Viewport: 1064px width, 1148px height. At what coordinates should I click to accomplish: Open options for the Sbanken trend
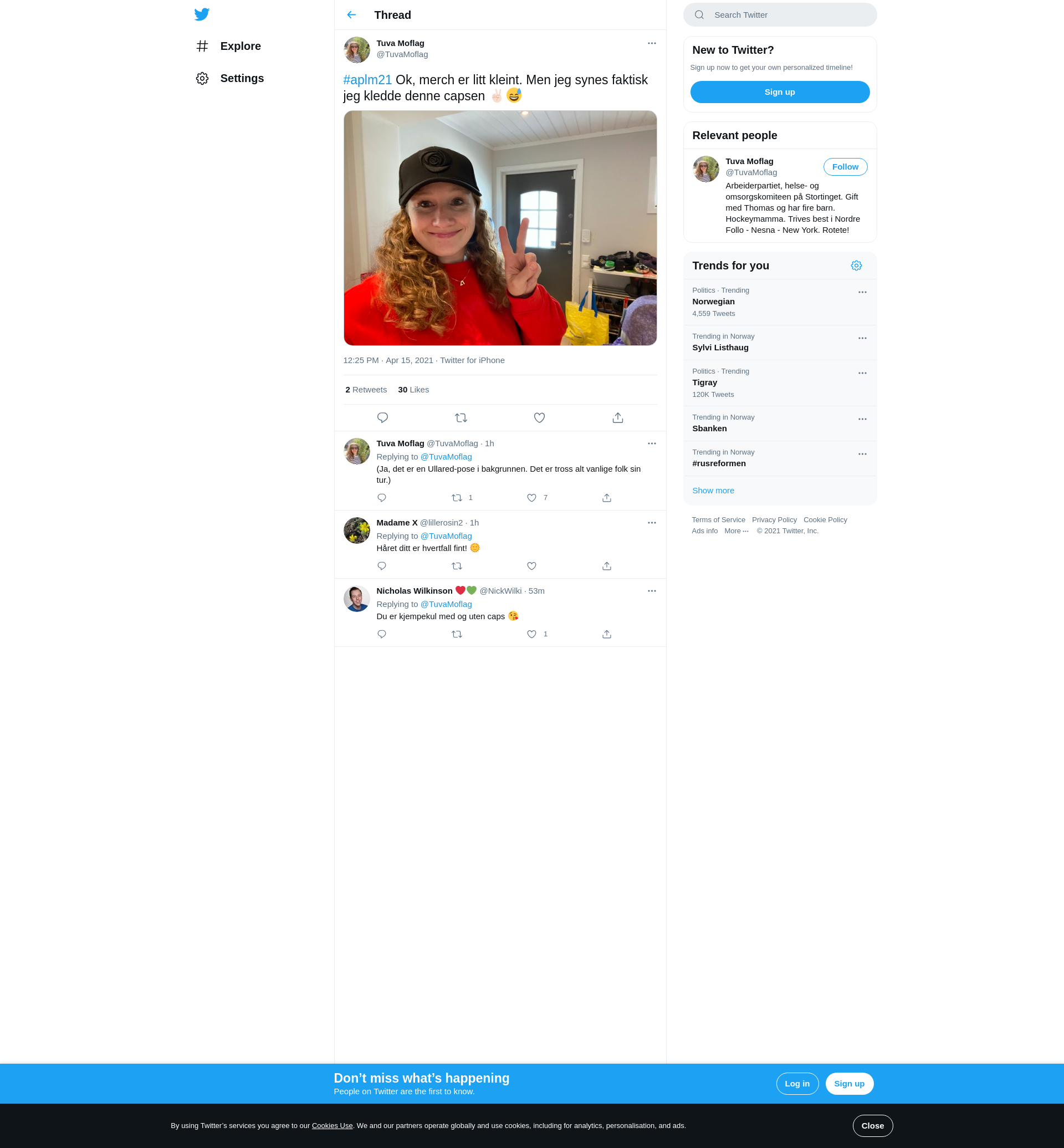tap(862, 419)
